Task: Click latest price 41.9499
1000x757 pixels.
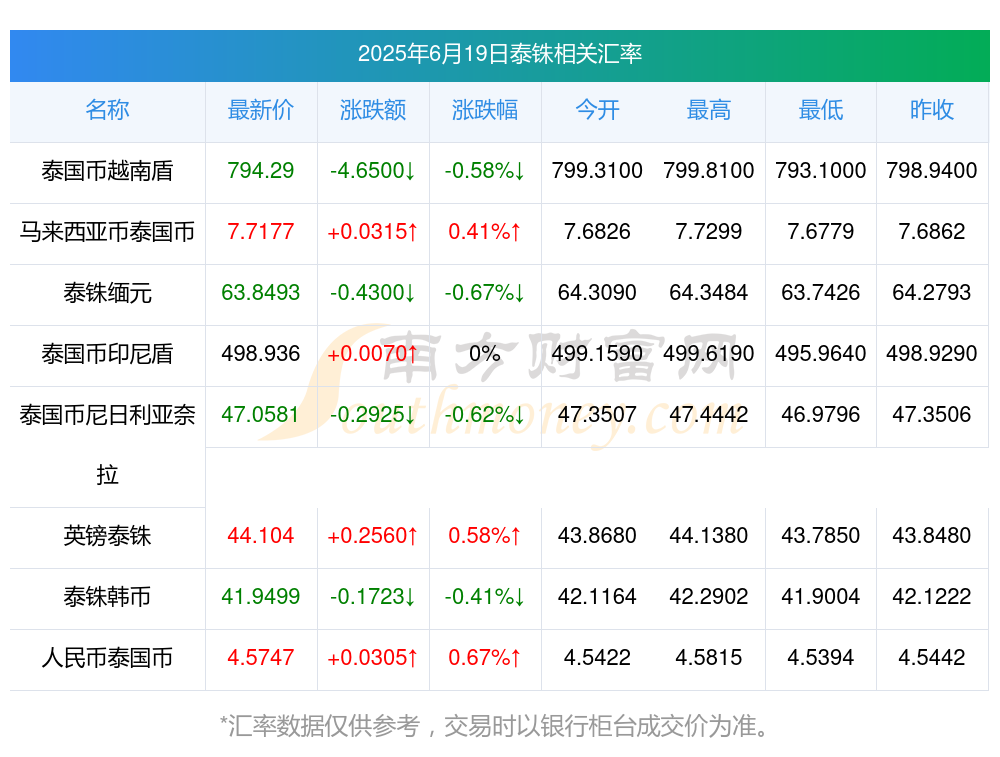Action: [261, 596]
